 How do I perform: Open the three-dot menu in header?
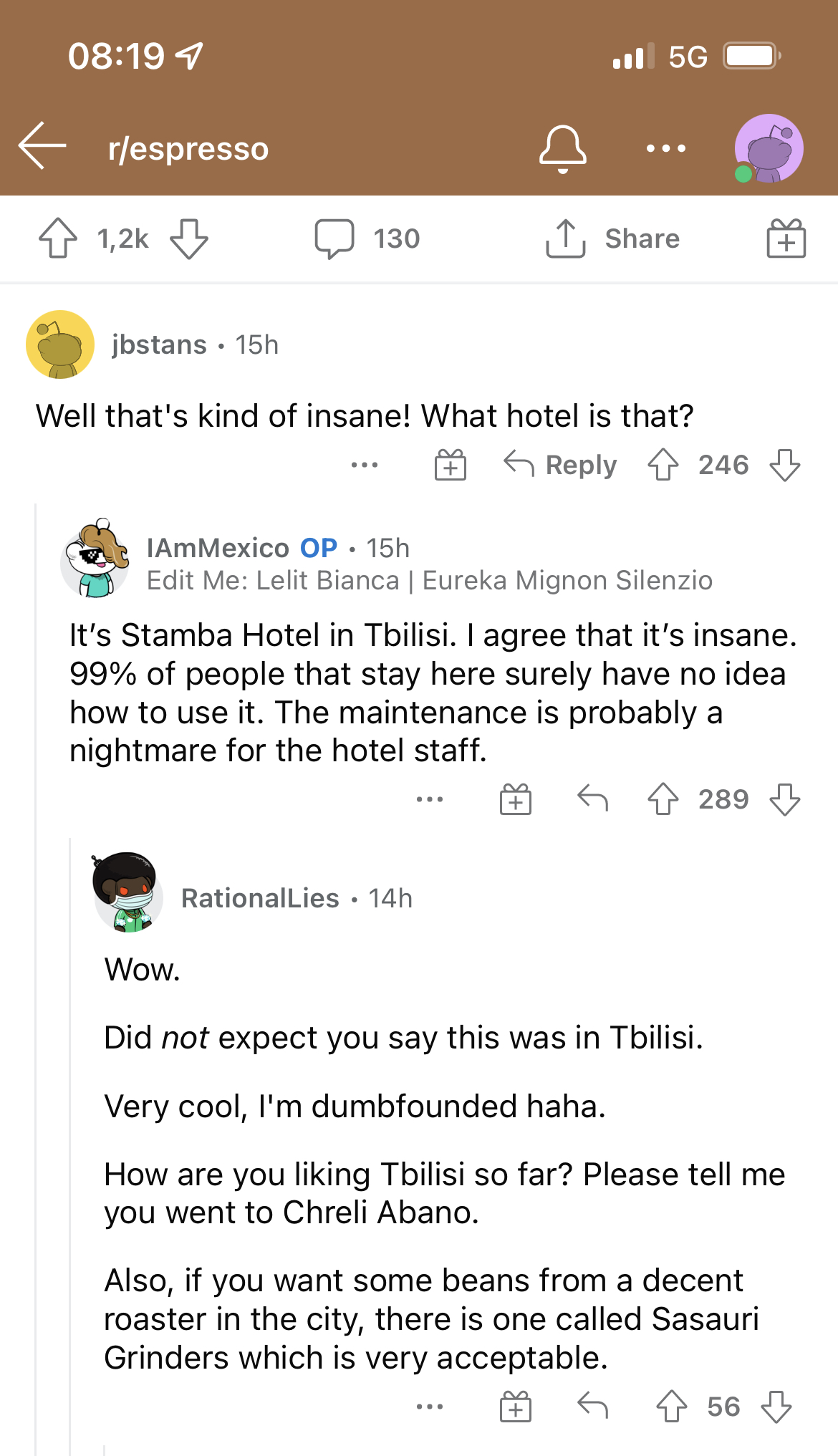pos(665,148)
